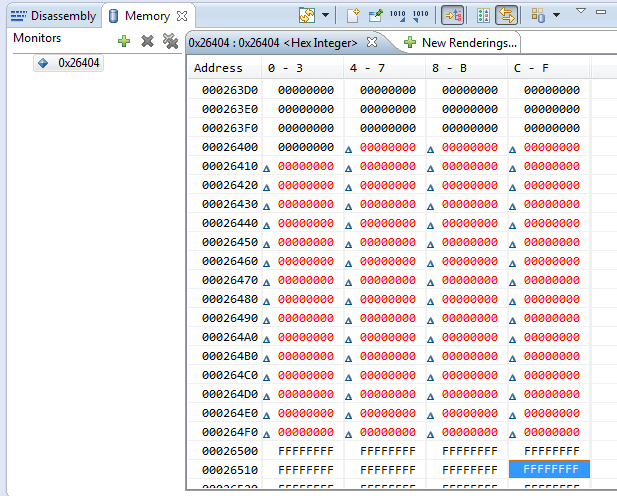The image size is (617, 496).
Task: Click the 8 - B column header
Action: (x=466, y=68)
